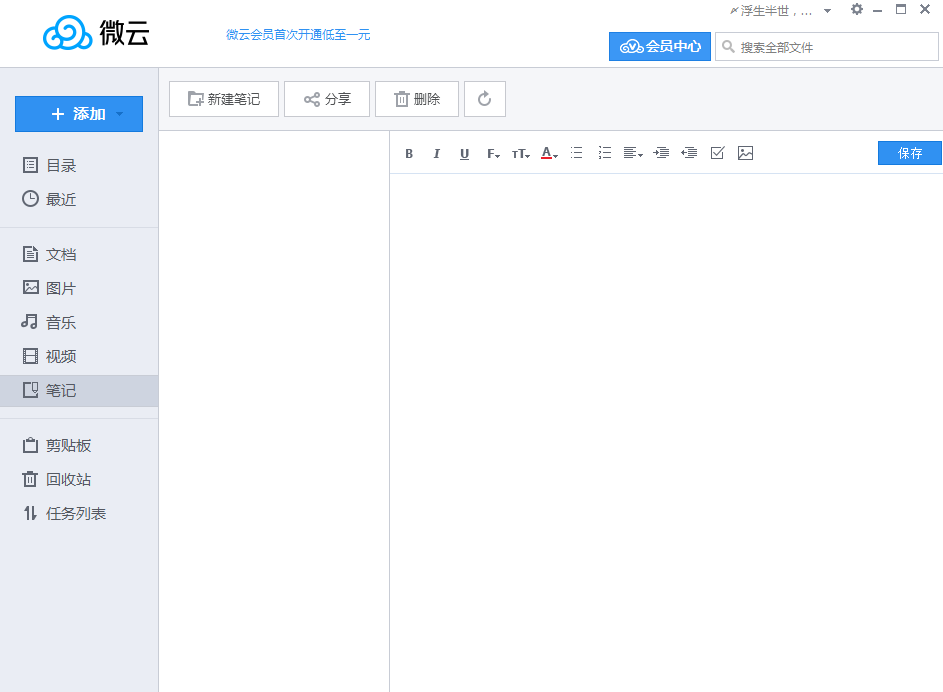Image resolution: width=943 pixels, height=692 pixels.
Task: Apply numbered list formatting
Action: pyautogui.click(x=604, y=152)
